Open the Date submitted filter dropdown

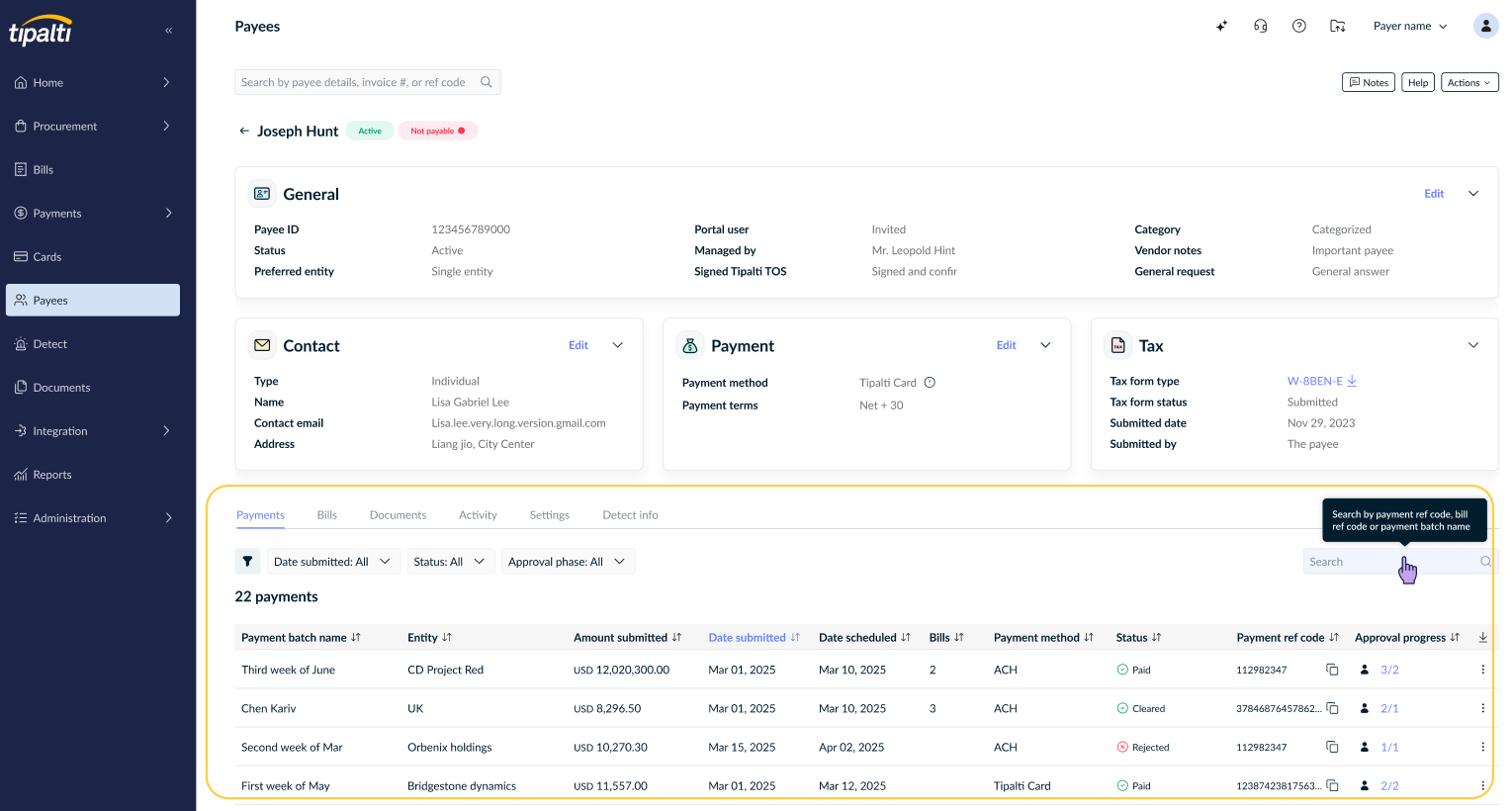click(334, 562)
